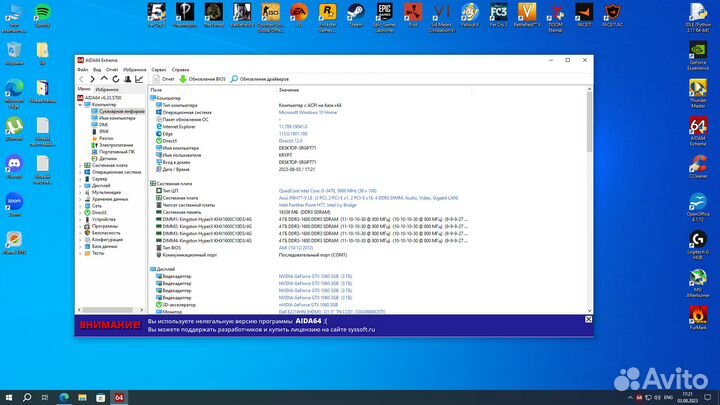
Task: Expand the Операционная система tree node
Action: 80,171
